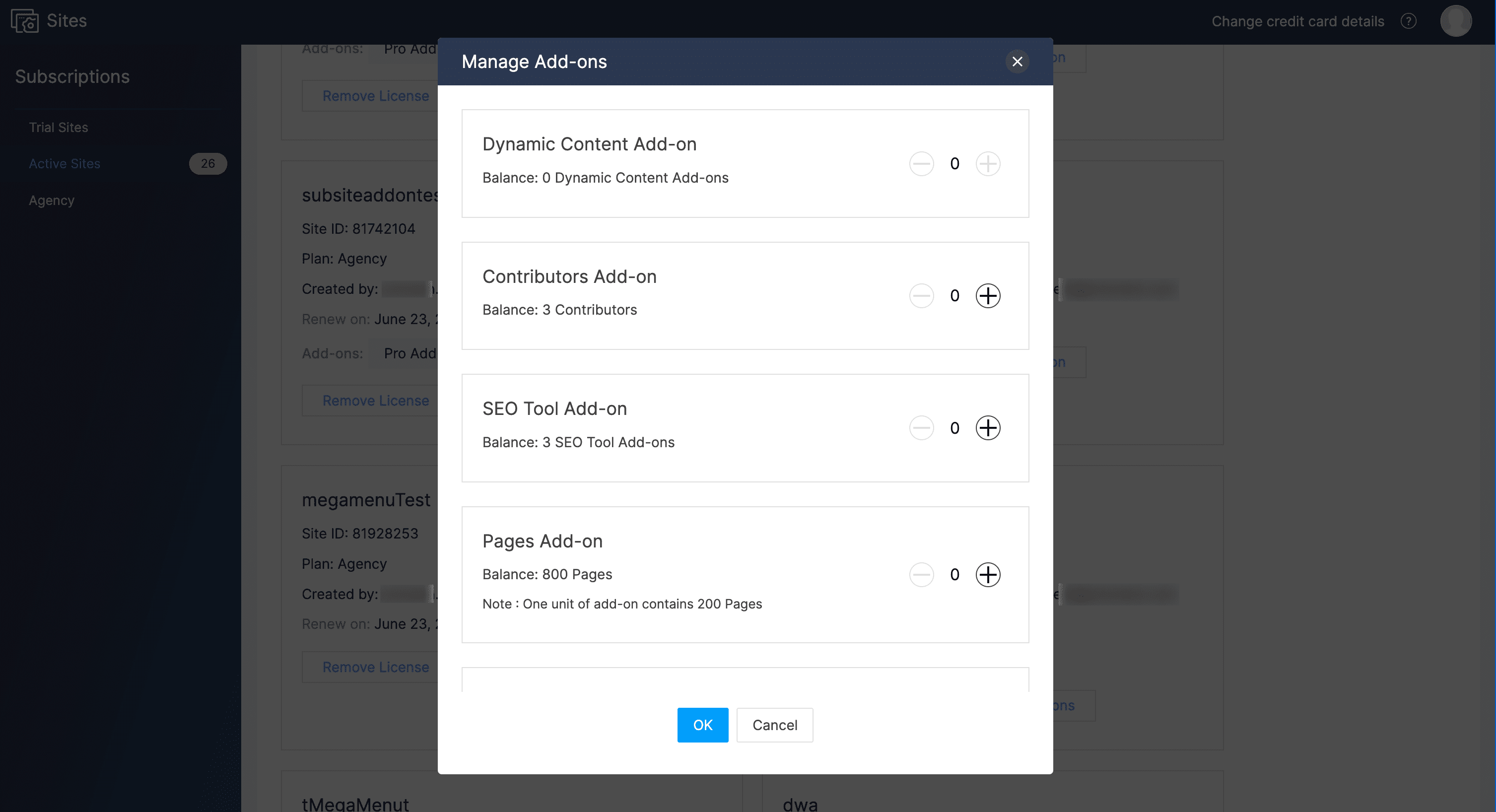Remove License for subsiteaddontest site
Screen dimensions: 1496x812
[375, 401]
